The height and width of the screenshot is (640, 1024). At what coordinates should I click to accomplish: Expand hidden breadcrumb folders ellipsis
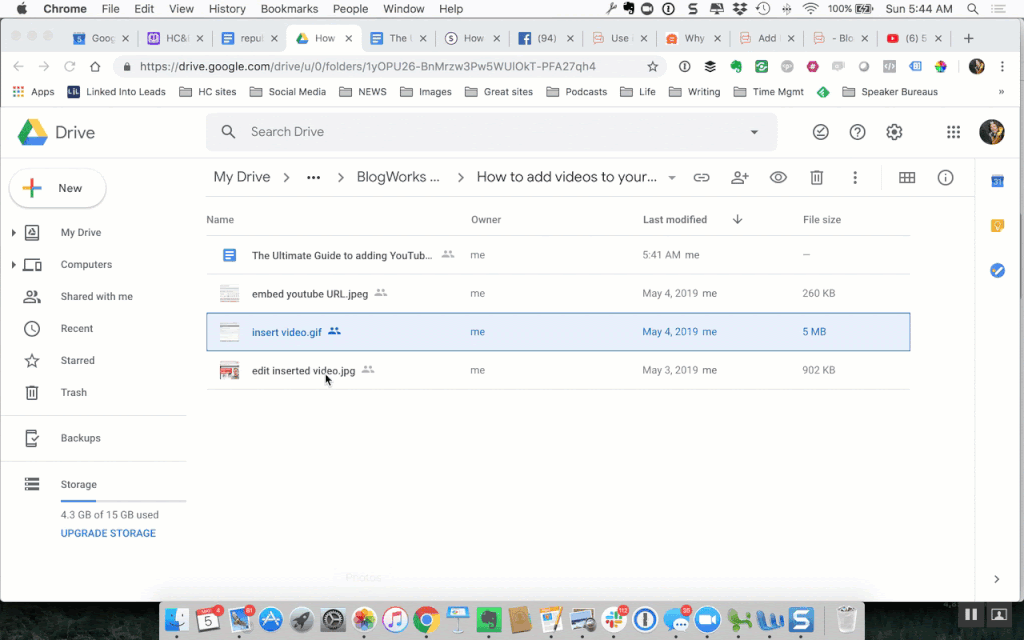[x=313, y=178]
